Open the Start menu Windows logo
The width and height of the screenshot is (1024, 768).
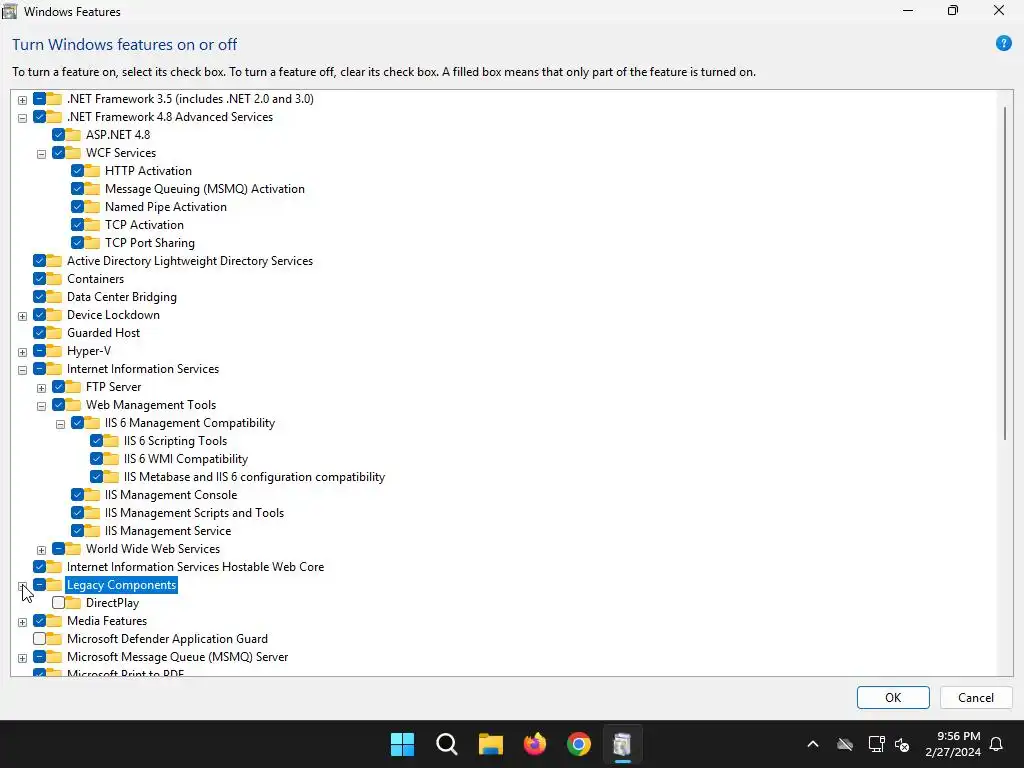click(402, 744)
